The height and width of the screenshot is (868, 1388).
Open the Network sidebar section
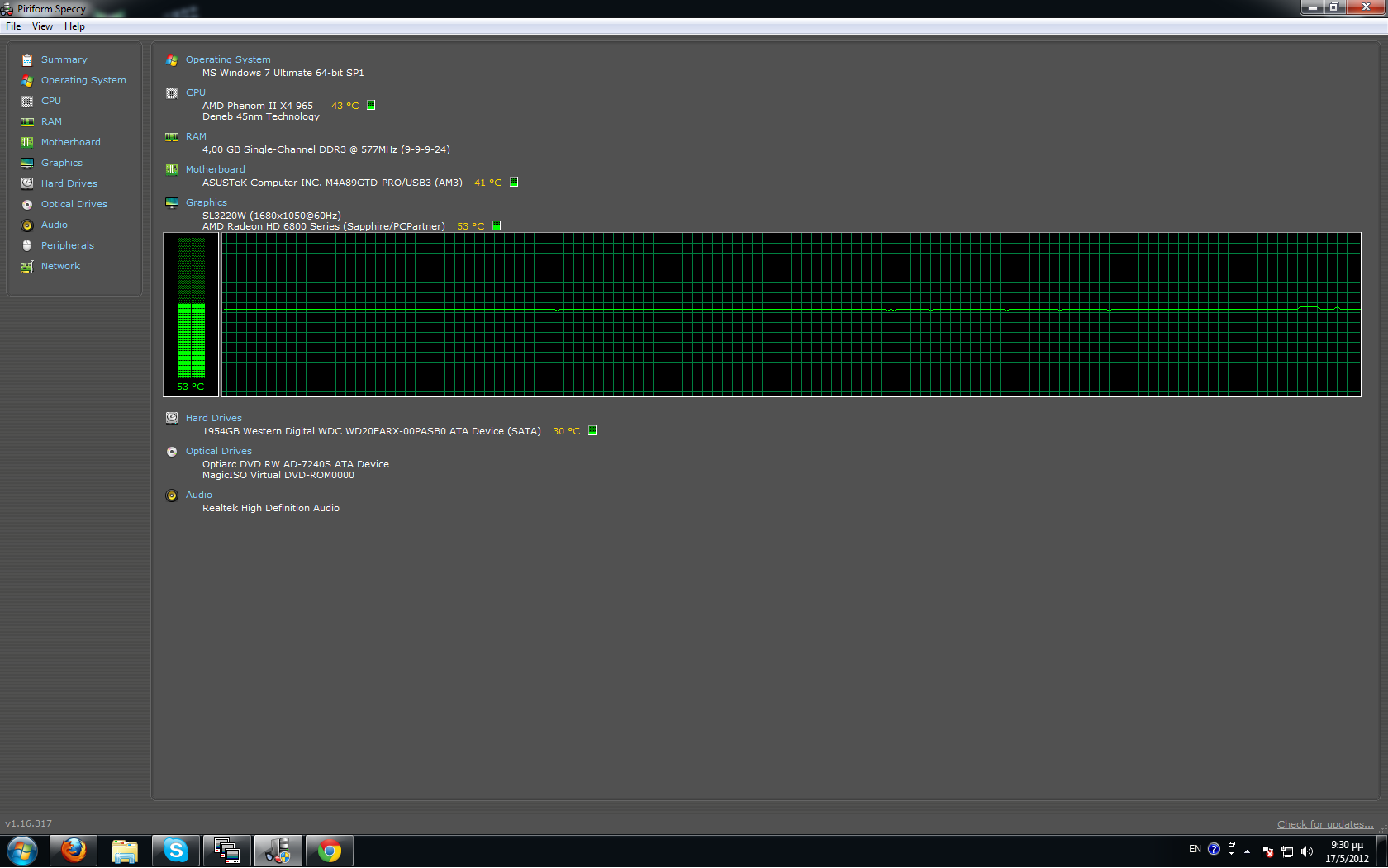point(60,266)
